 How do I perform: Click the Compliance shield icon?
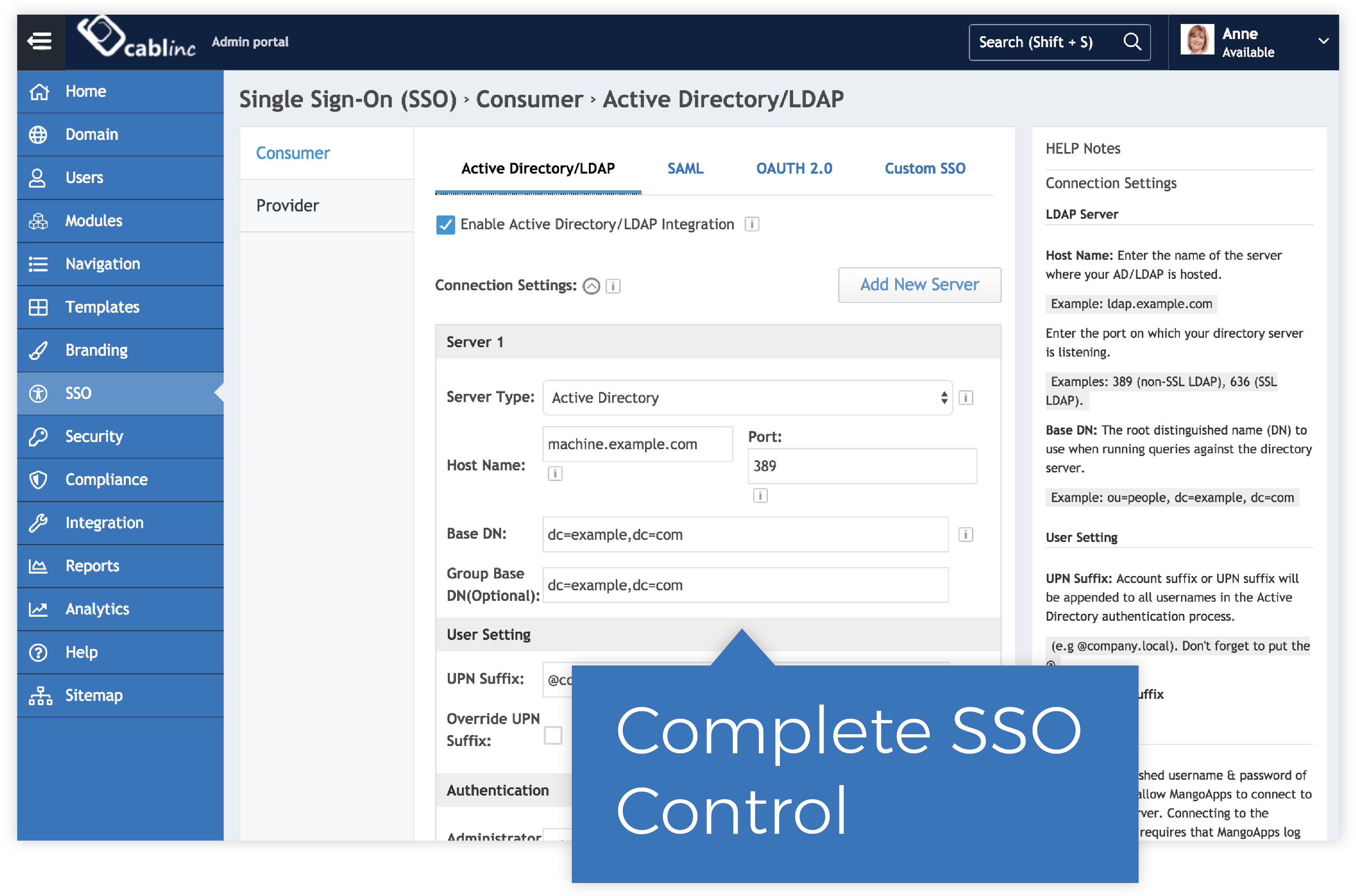coord(38,479)
